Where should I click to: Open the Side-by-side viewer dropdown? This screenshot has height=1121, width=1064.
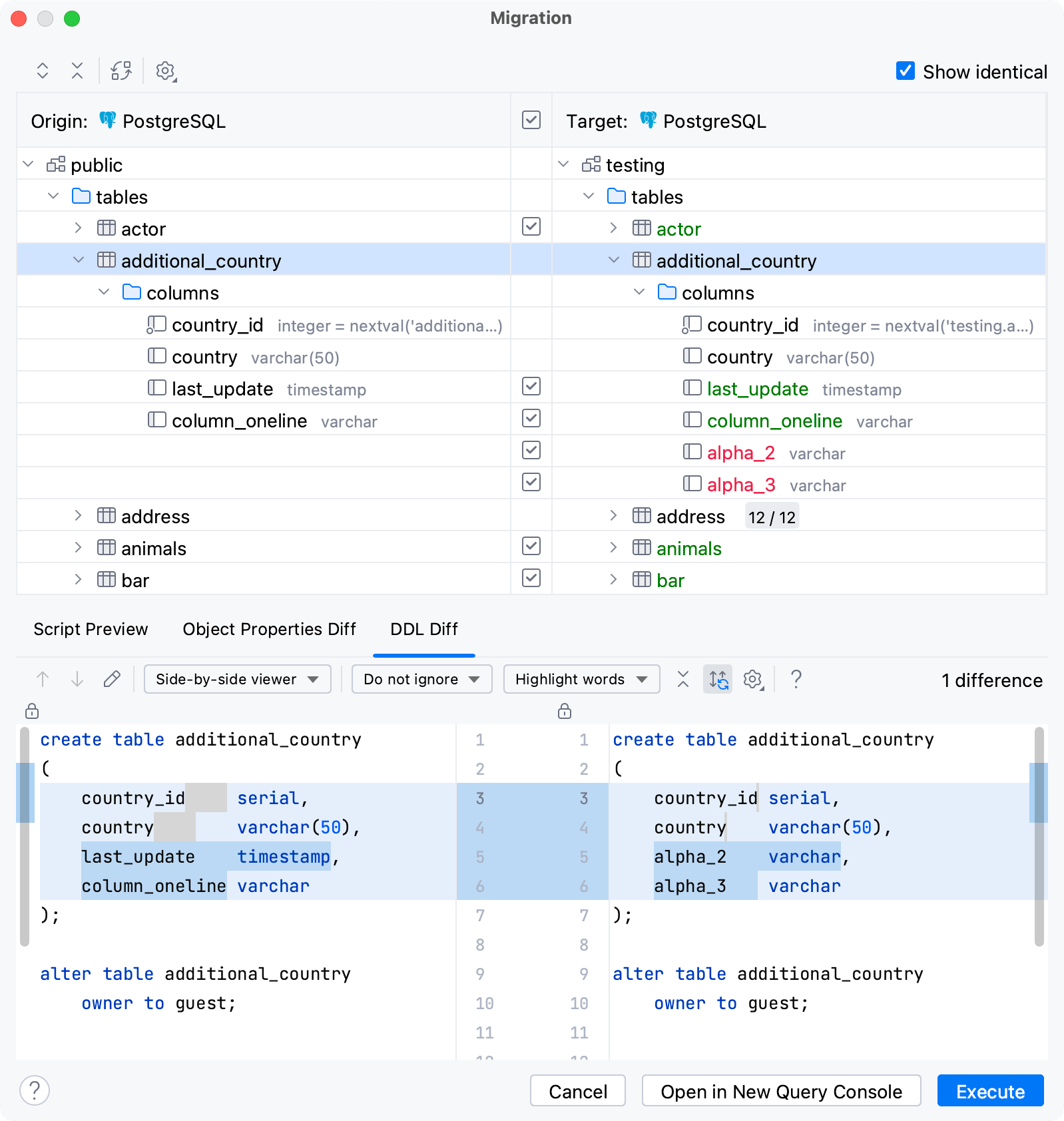pyautogui.click(x=238, y=679)
